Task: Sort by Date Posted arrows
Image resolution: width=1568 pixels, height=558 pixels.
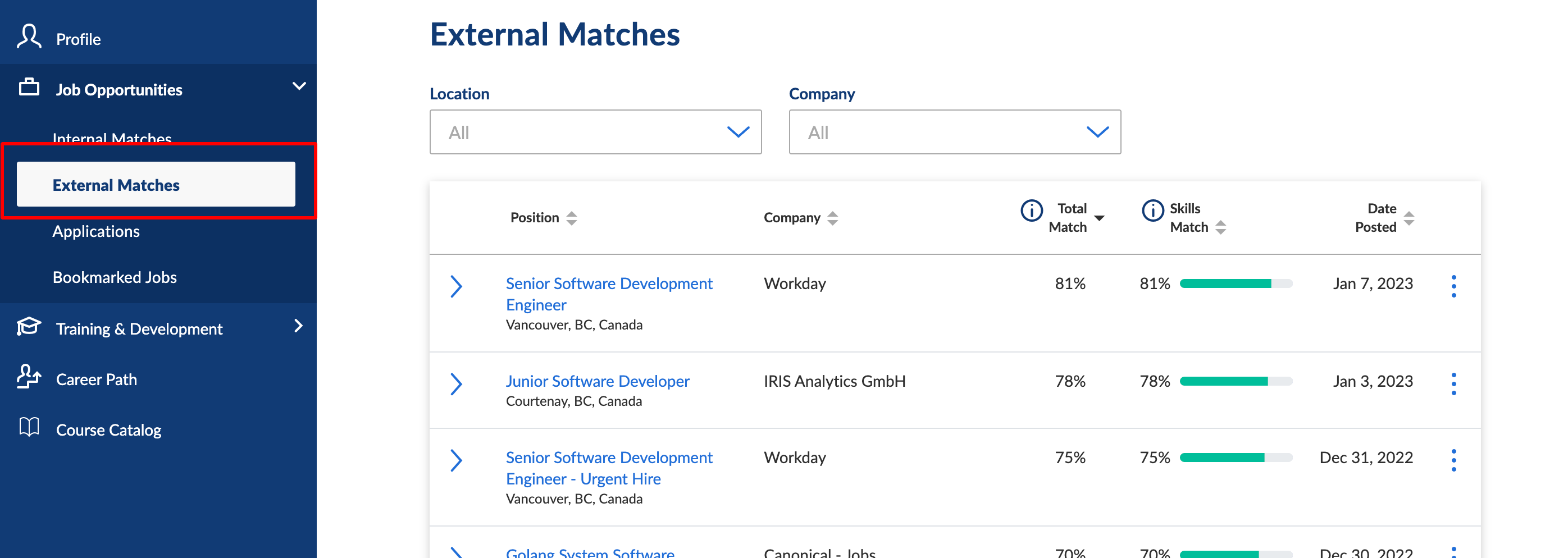Action: [1409, 218]
